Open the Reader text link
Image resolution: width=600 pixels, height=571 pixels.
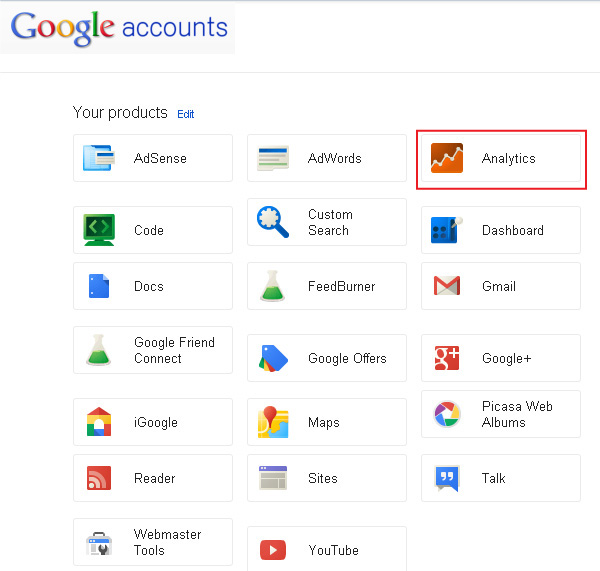pyautogui.click(x=154, y=478)
